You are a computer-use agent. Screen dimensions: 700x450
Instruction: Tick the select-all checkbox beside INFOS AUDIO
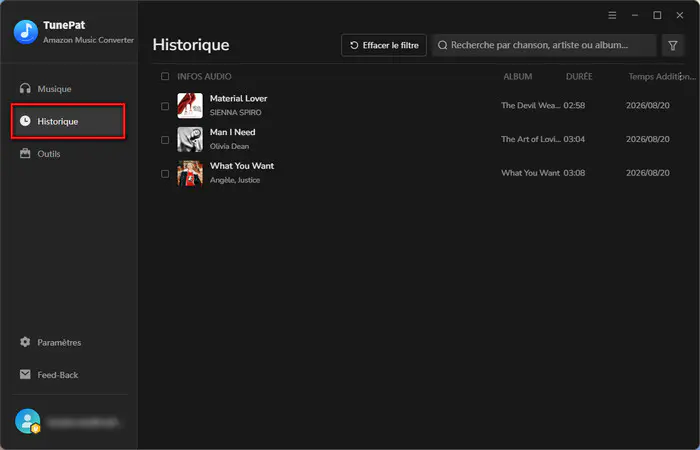165,76
